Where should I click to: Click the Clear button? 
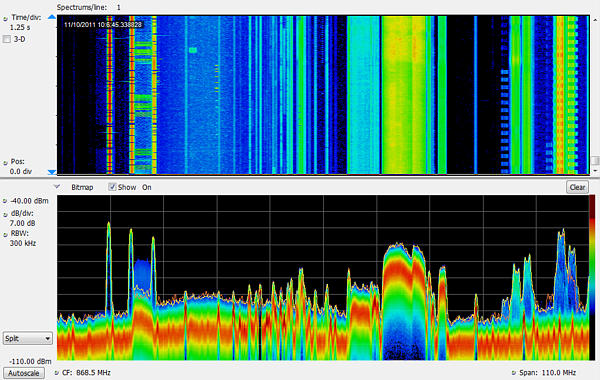(577, 187)
